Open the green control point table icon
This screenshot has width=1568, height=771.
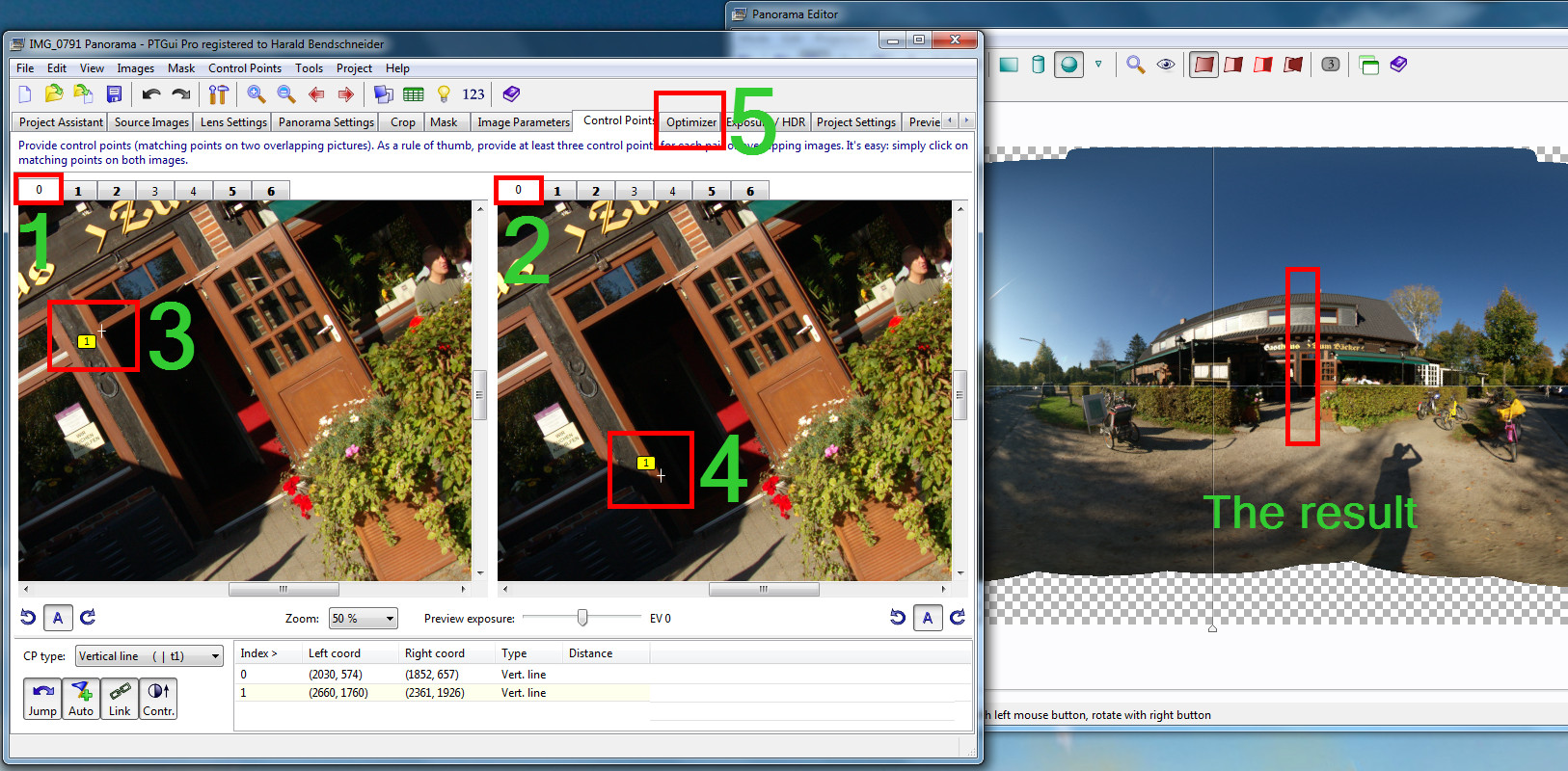[x=414, y=93]
